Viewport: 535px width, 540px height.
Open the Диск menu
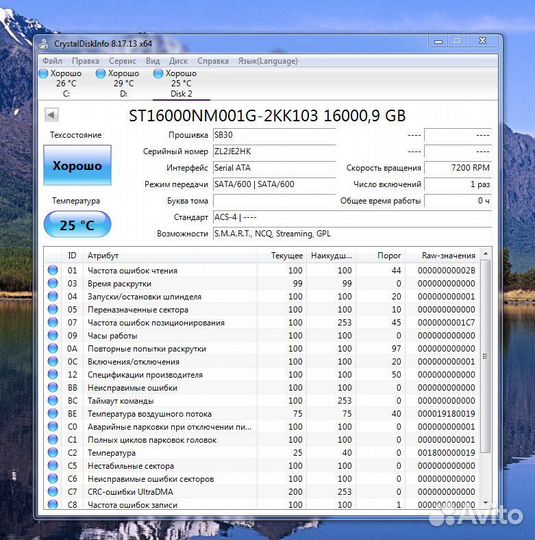(178, 61)
